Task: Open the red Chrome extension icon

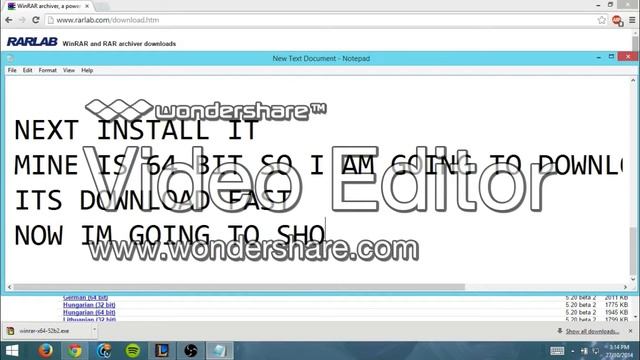Action: pos(617,20)
